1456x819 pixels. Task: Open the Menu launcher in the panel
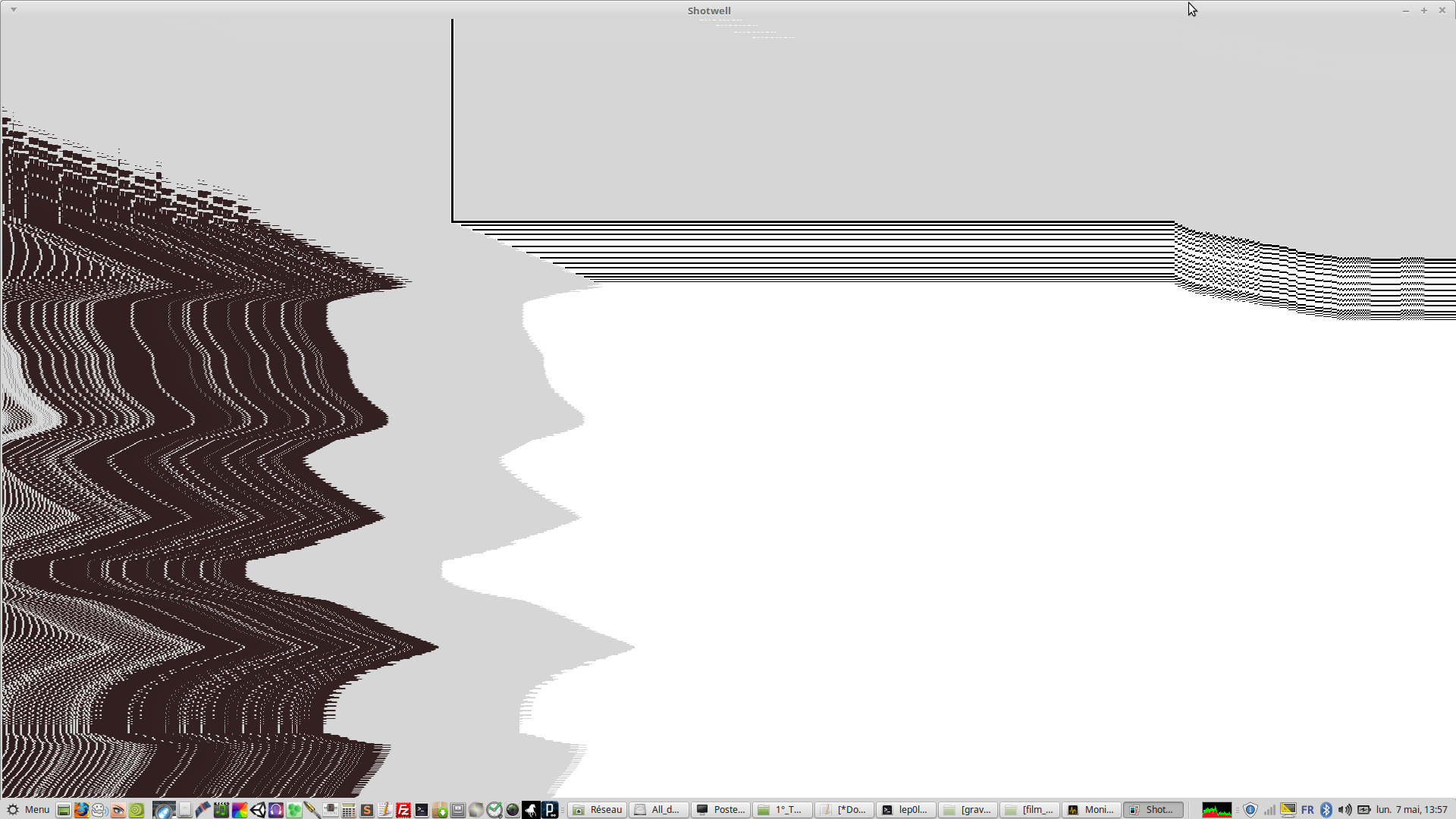[27, 809]
